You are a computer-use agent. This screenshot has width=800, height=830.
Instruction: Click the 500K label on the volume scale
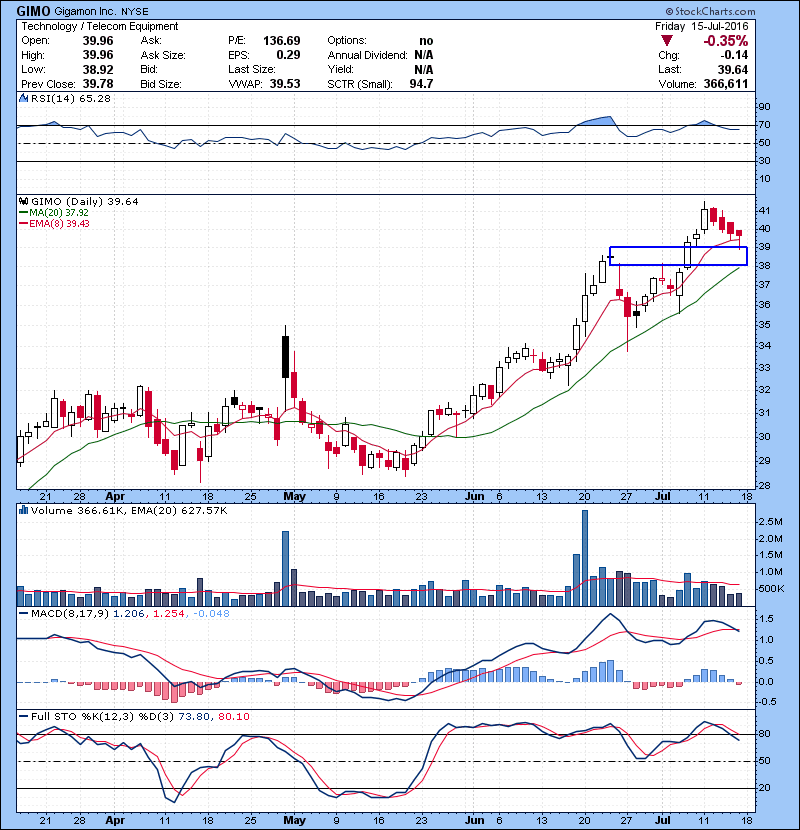pos(770,589)
